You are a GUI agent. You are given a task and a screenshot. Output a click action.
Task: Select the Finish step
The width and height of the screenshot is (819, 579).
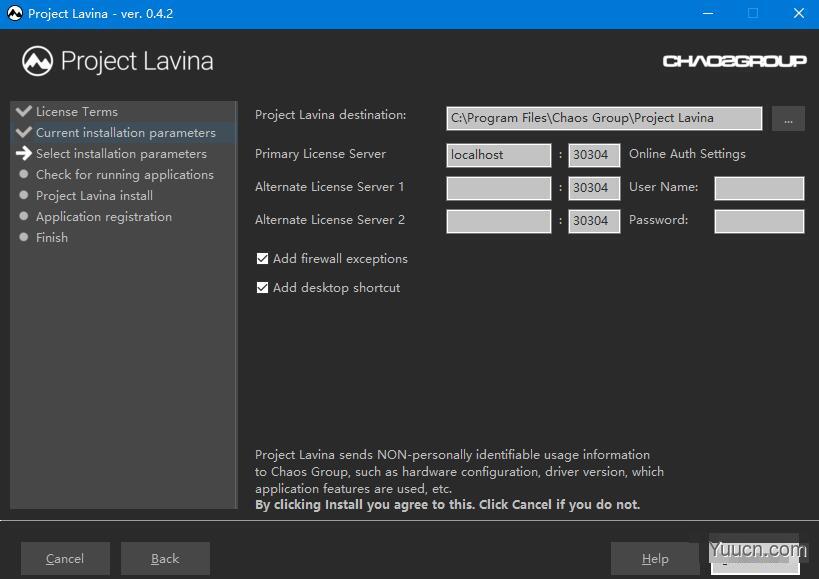(x=52, y=238)
